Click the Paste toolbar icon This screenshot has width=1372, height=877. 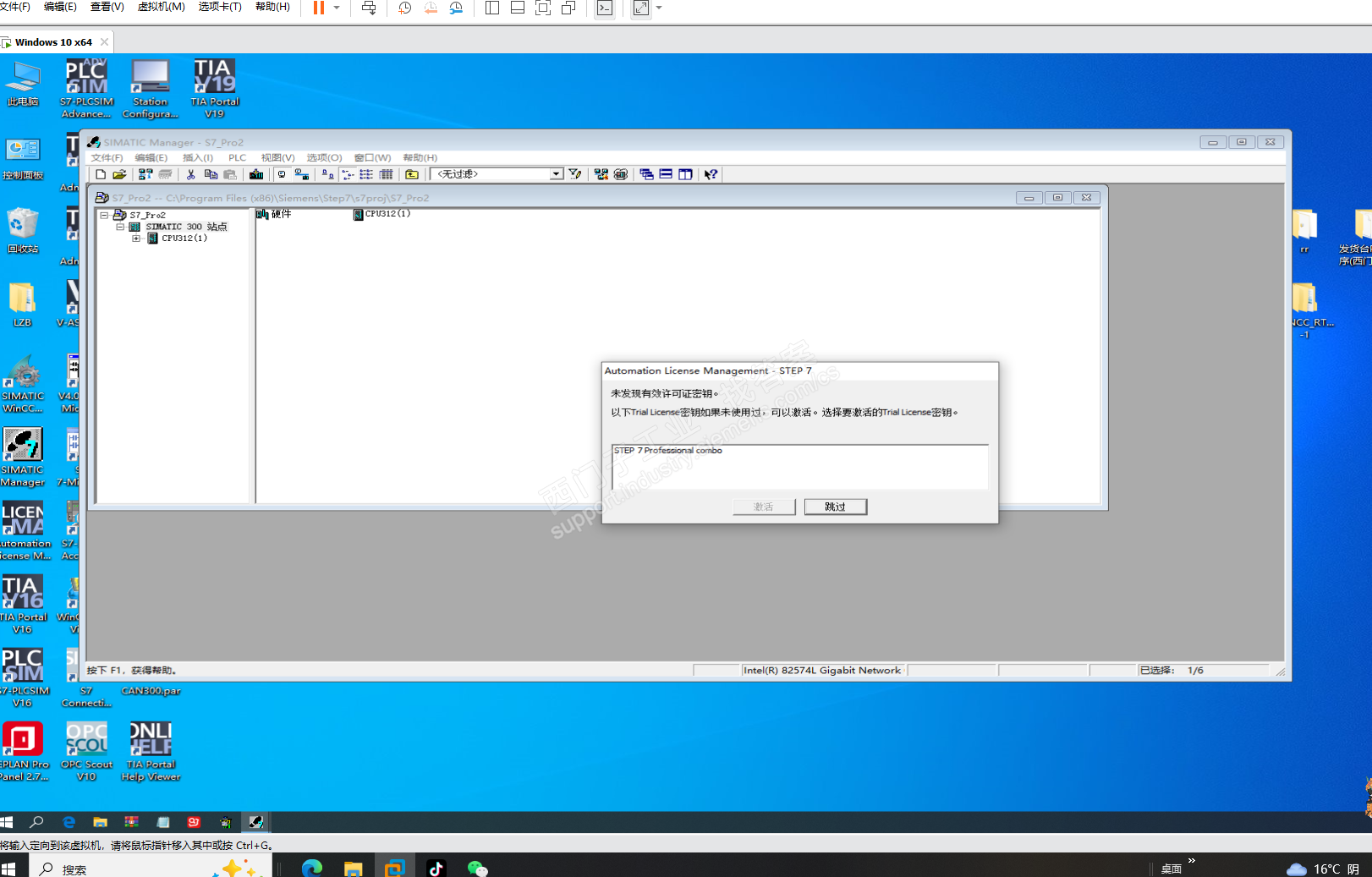click(x=230, y=174)
